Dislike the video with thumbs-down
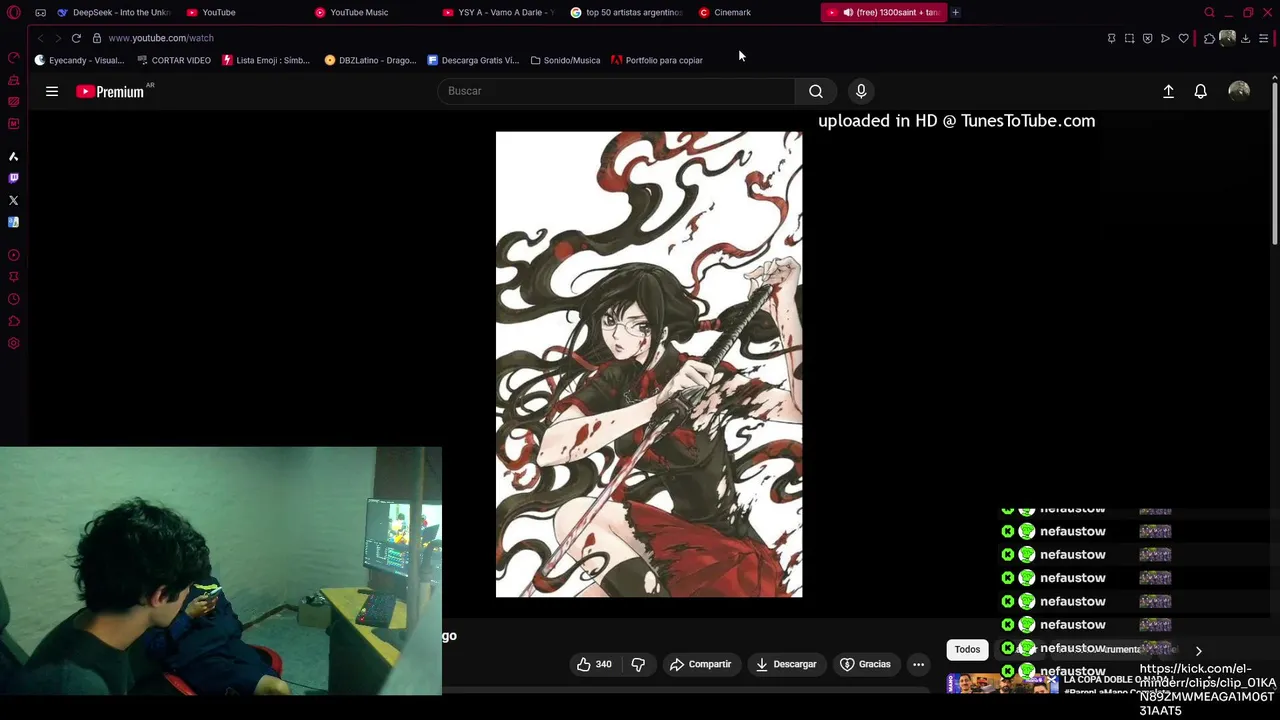Image resolution: width=1280 pixels, height=720 pixels. [638, 664]
